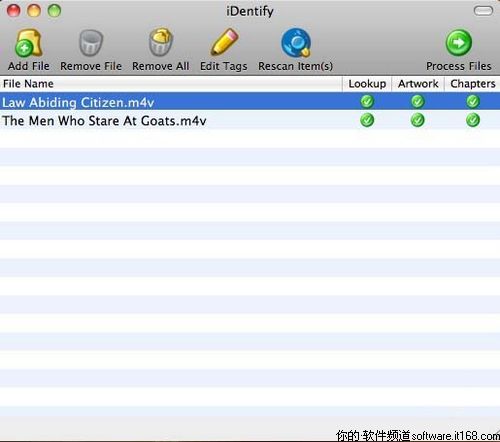Start Process Files with the green arrow

(x=459, y=43)
